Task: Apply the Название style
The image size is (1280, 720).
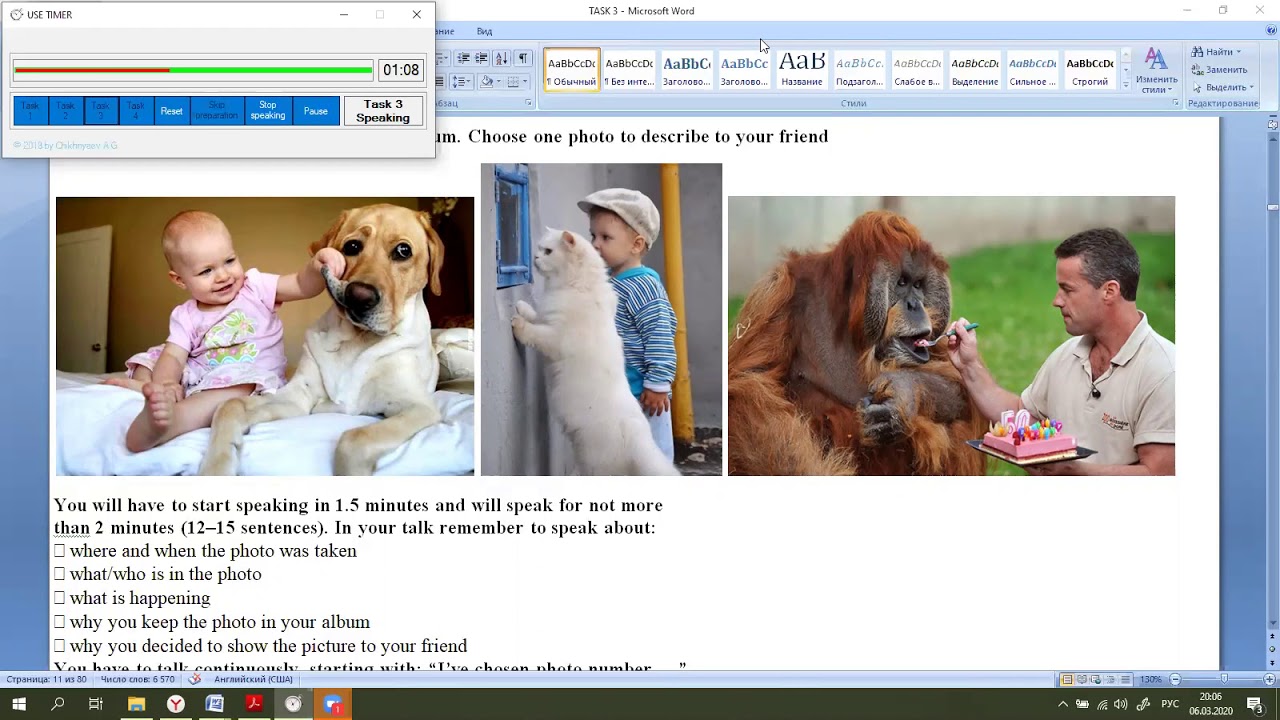Action: coord(802,70)
